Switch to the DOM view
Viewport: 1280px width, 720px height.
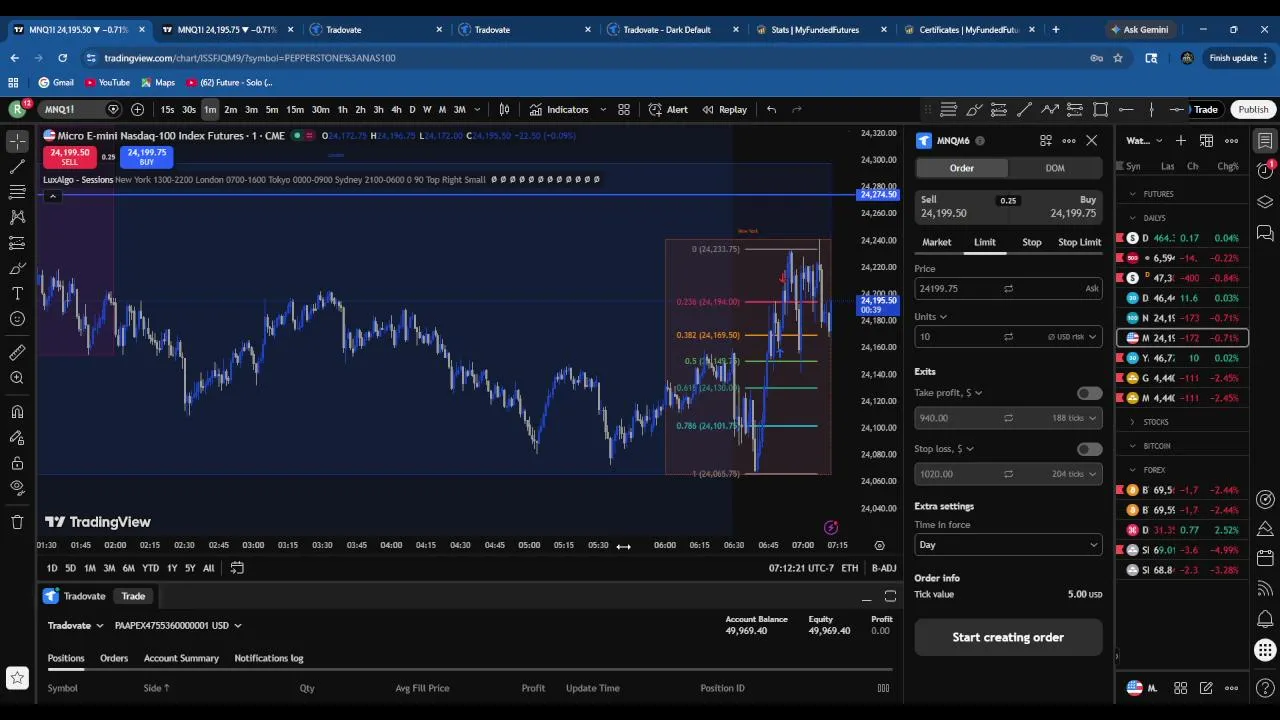(1055, 168)
